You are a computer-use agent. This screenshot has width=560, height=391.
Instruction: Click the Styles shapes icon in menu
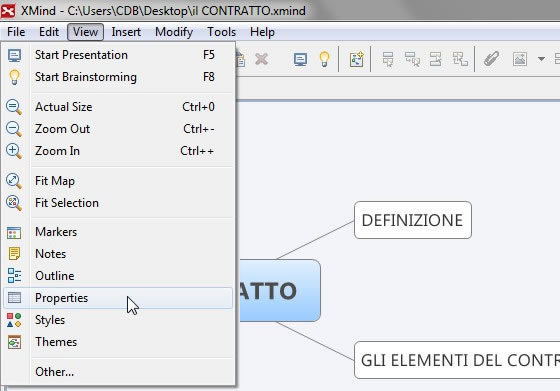point(14,320)
